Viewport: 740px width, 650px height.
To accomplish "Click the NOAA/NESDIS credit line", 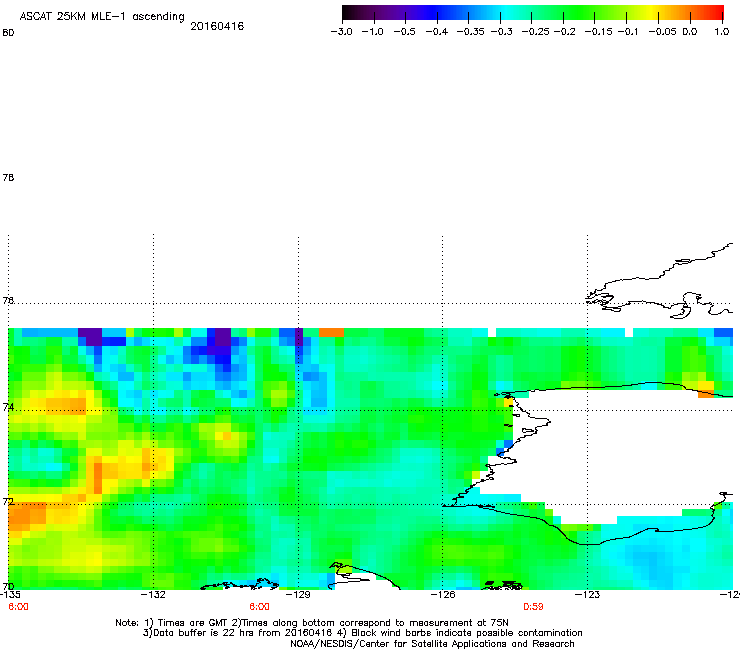I will [x=432, y=644].
